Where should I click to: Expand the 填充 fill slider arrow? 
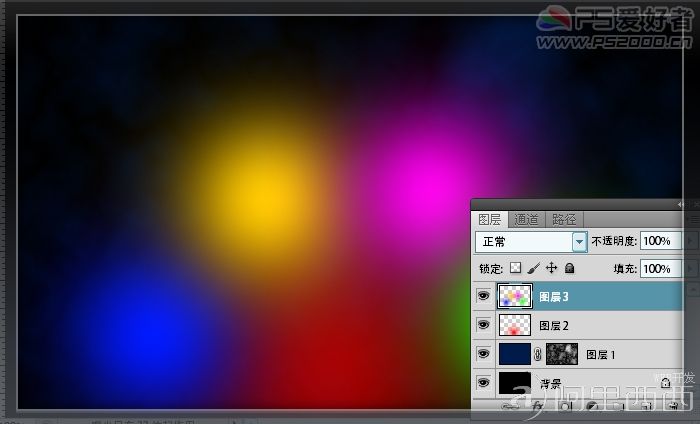[690, 269]
